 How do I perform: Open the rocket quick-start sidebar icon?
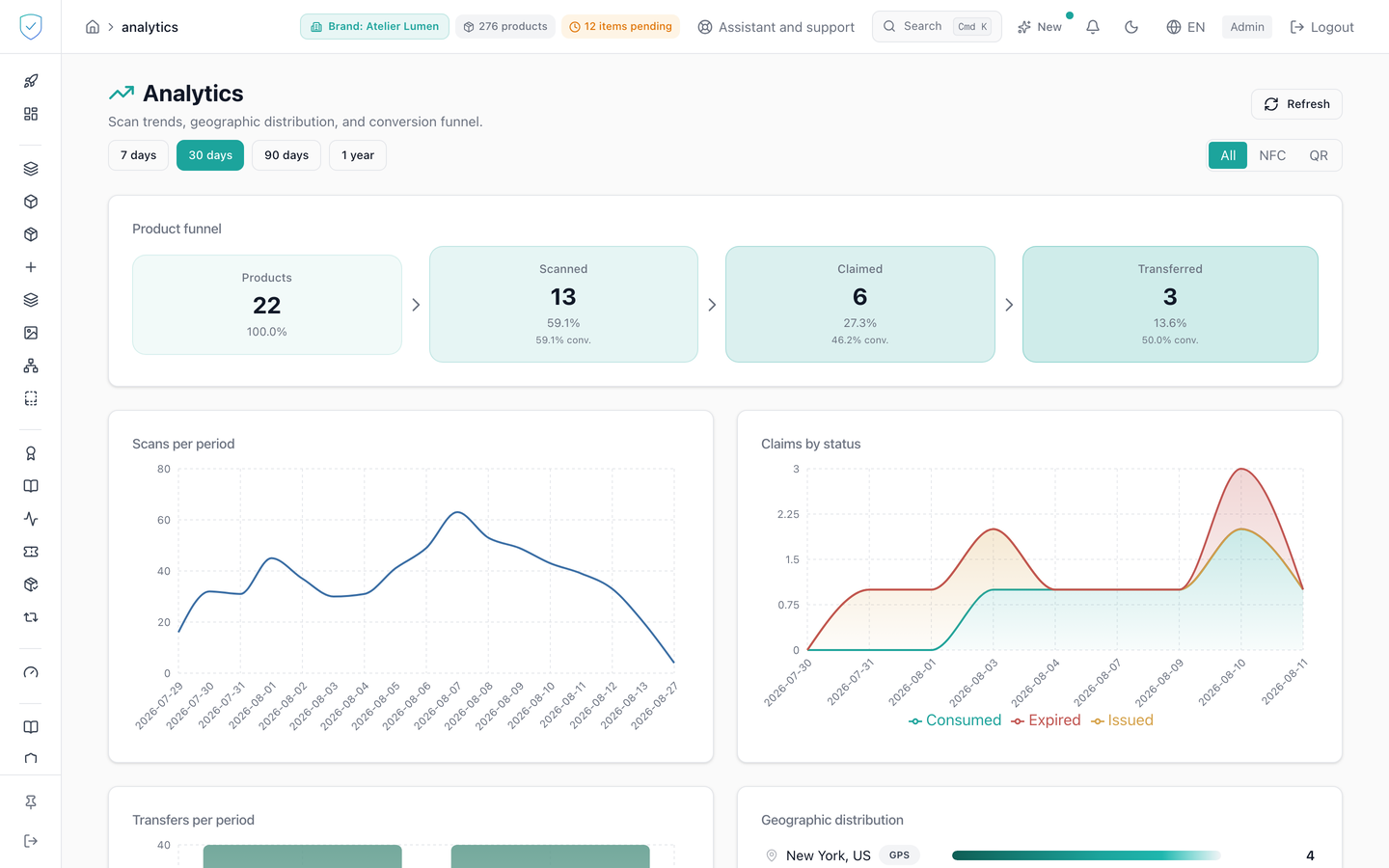(31, 81)
